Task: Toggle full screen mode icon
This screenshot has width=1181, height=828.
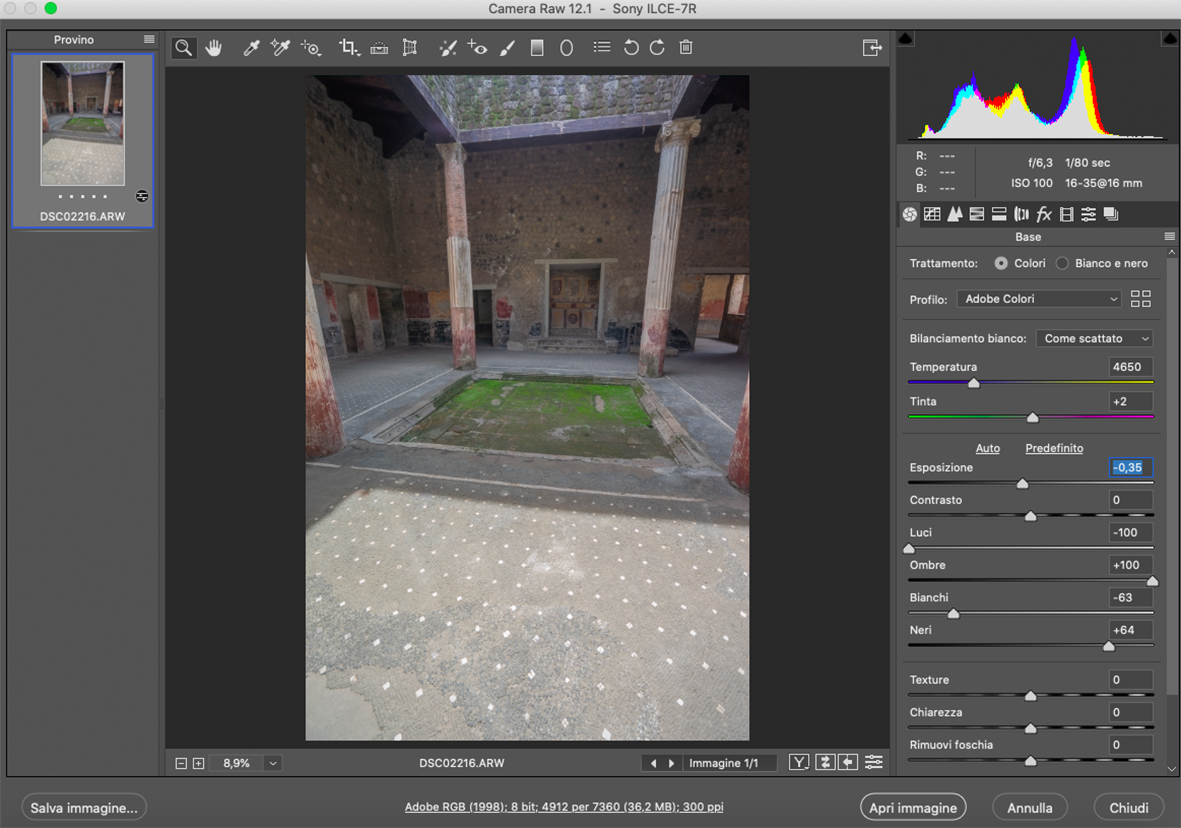Action: (872, 48)
